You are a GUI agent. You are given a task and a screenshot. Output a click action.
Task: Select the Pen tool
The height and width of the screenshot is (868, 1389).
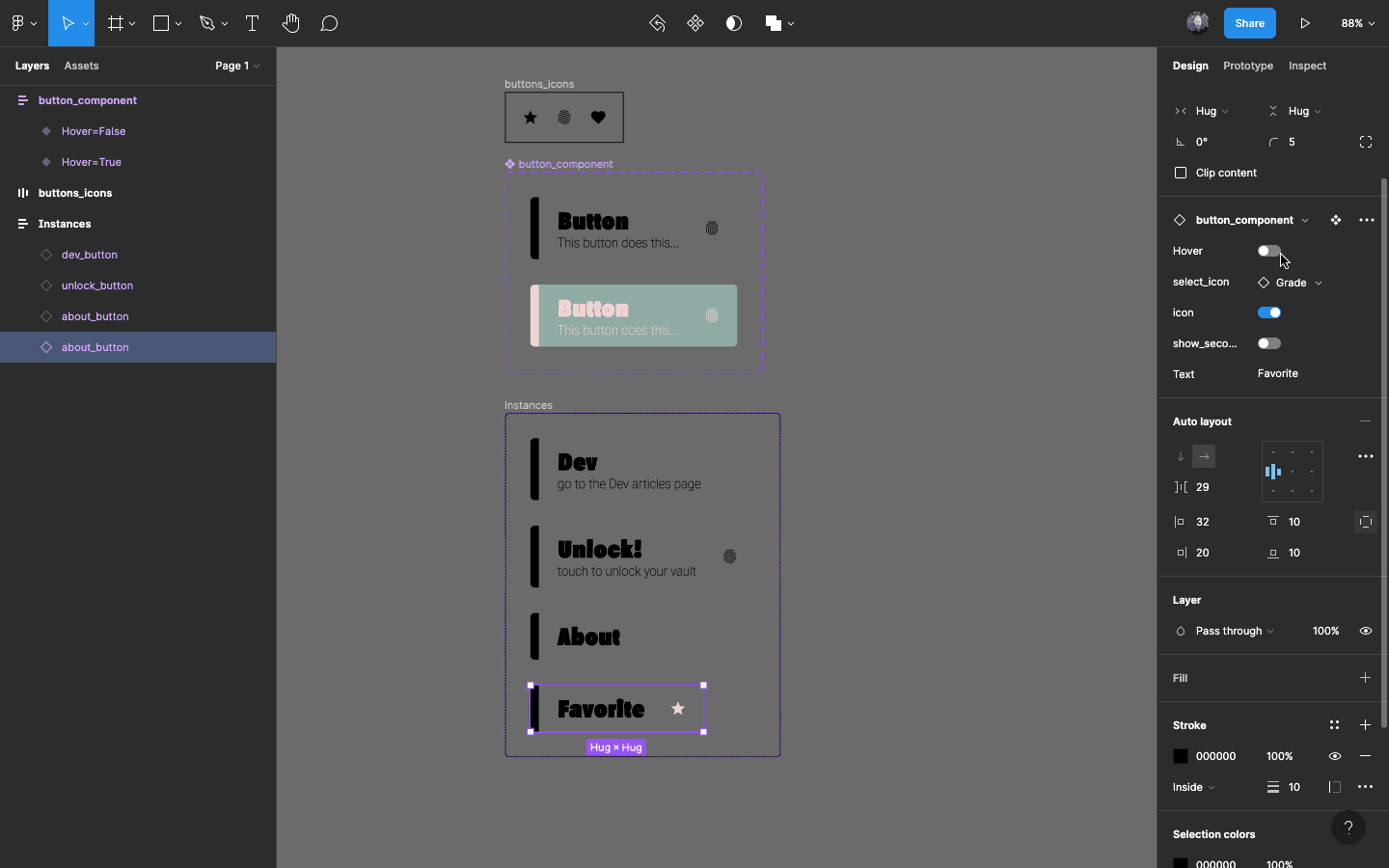[207, 23]
